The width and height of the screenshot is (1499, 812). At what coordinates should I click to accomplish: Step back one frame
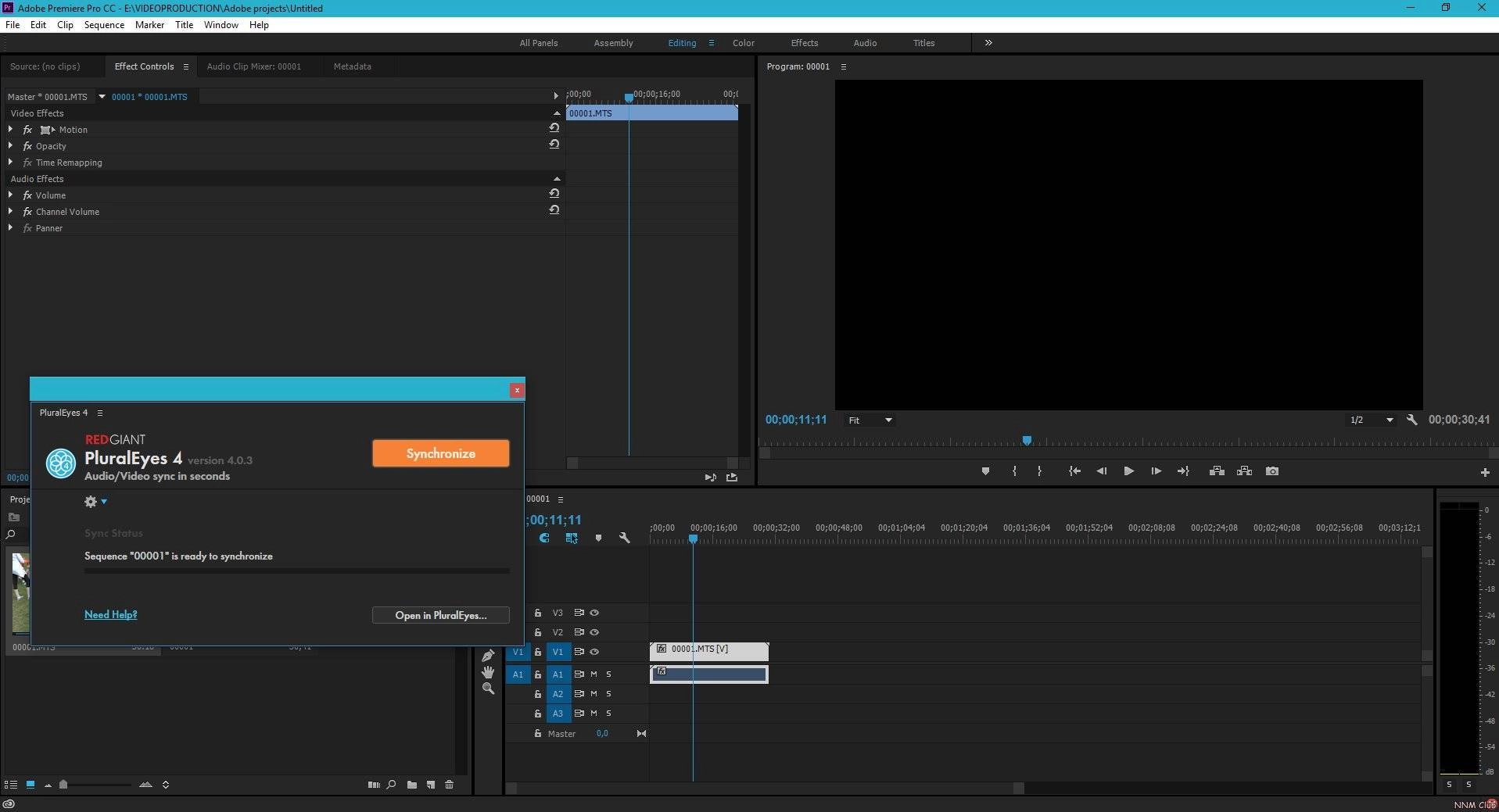tap(1101, 471)
